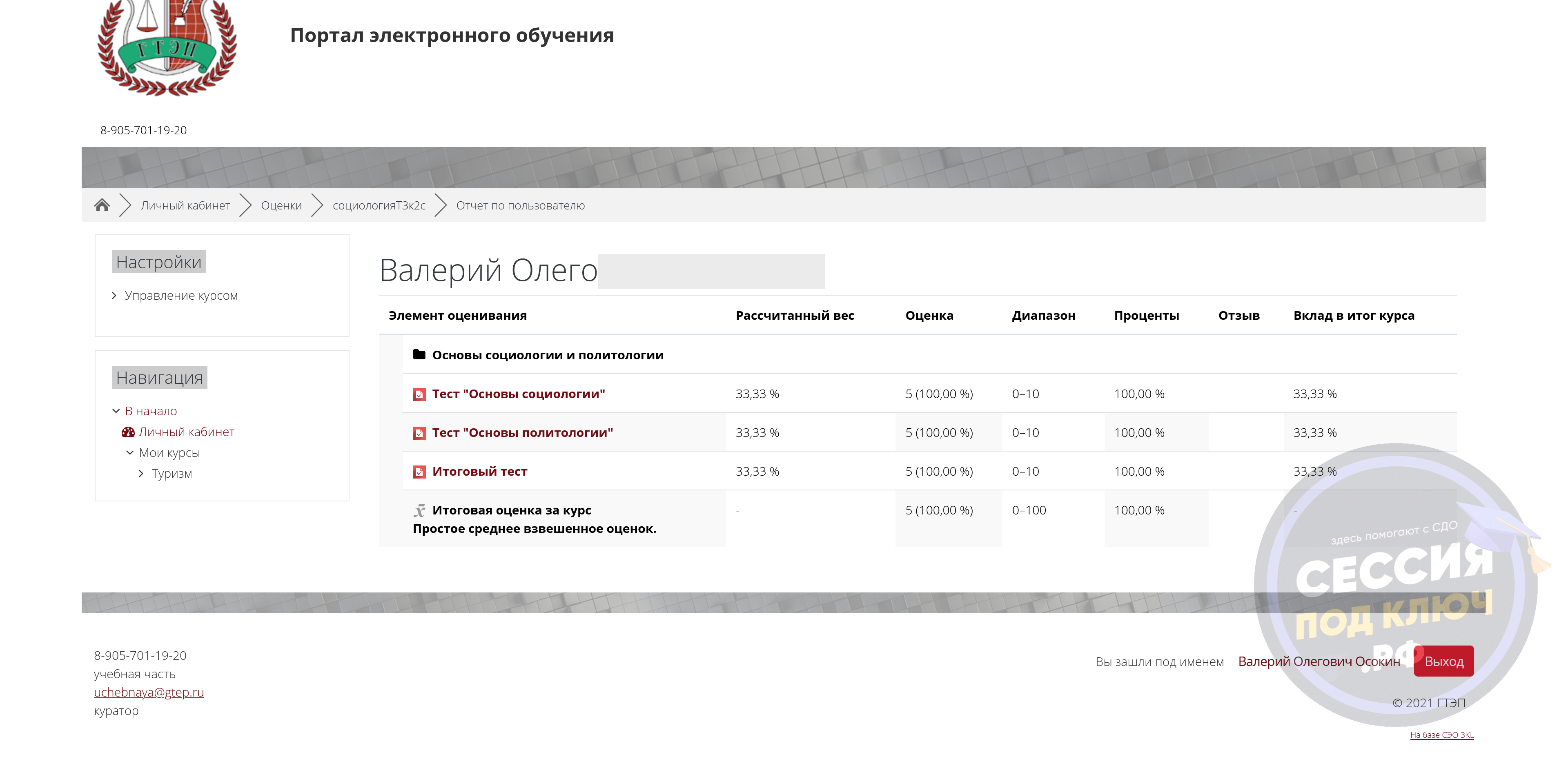Go to Личный кабинет in breadcrumb
The image size is (1568, 757).
tap(185, 206)
